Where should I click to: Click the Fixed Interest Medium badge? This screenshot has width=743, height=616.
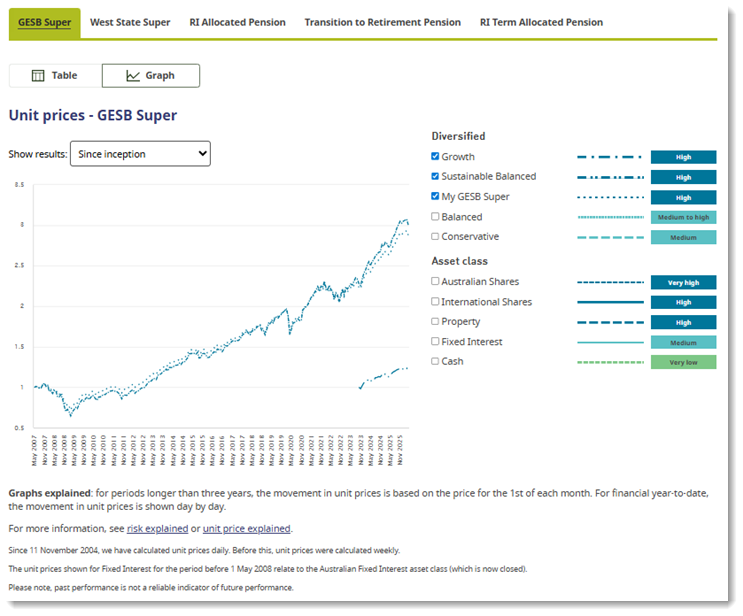(x=683, y=342)
